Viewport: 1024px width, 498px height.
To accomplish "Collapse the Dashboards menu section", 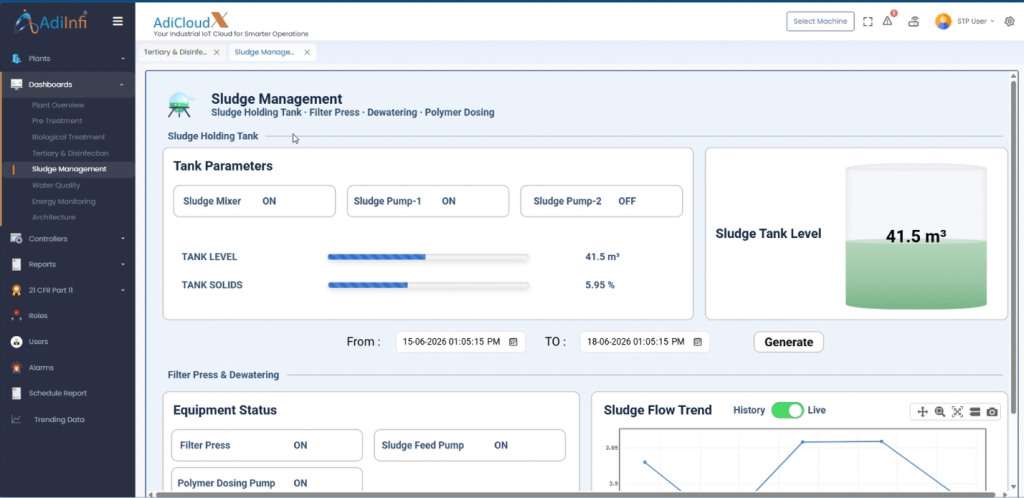I will 67,84.
